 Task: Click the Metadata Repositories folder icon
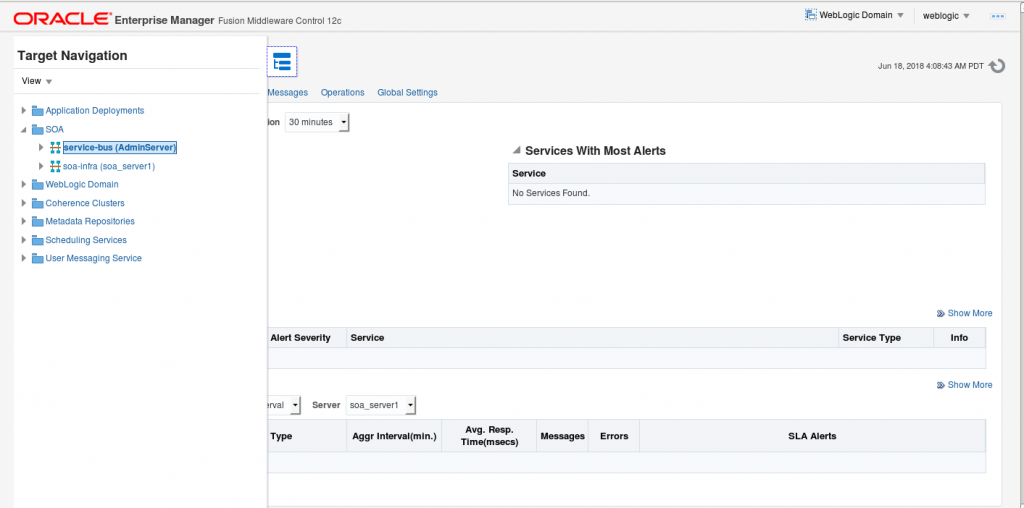(37, 221)
